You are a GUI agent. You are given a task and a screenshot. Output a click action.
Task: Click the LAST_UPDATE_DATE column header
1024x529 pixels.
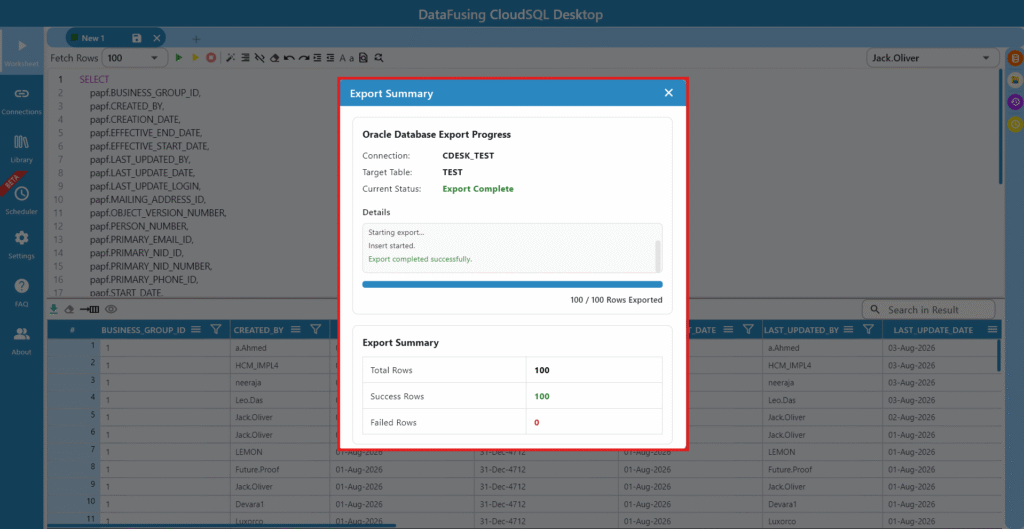[x=933, y=330]
